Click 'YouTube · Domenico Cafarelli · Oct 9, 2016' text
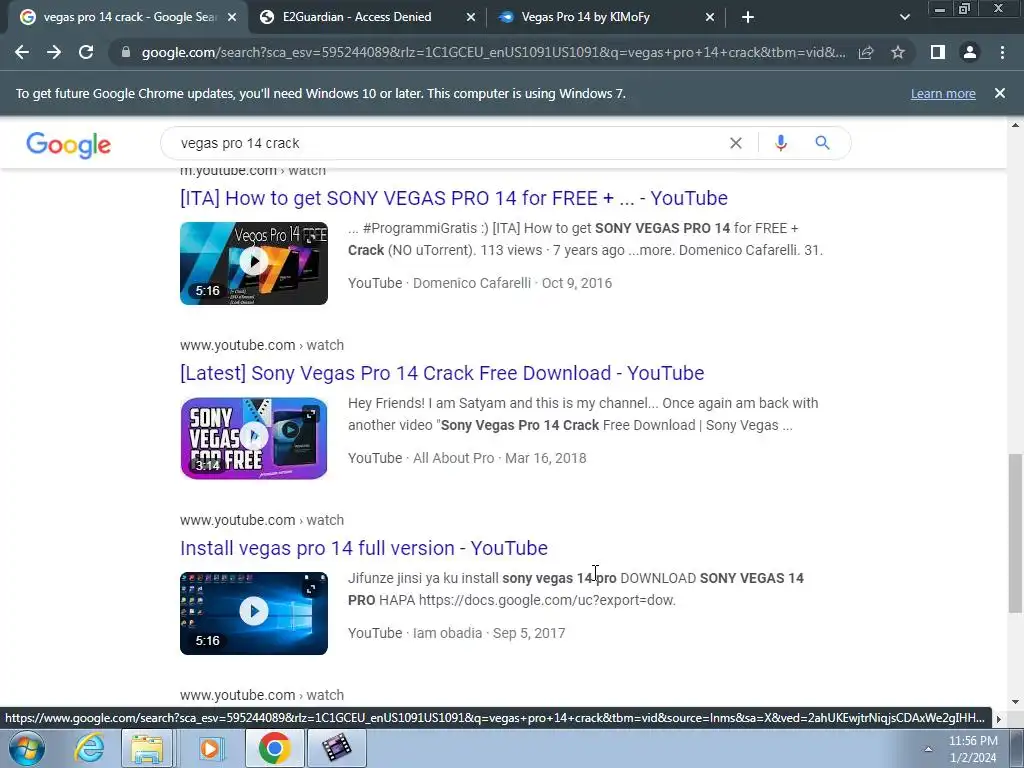 480,283
